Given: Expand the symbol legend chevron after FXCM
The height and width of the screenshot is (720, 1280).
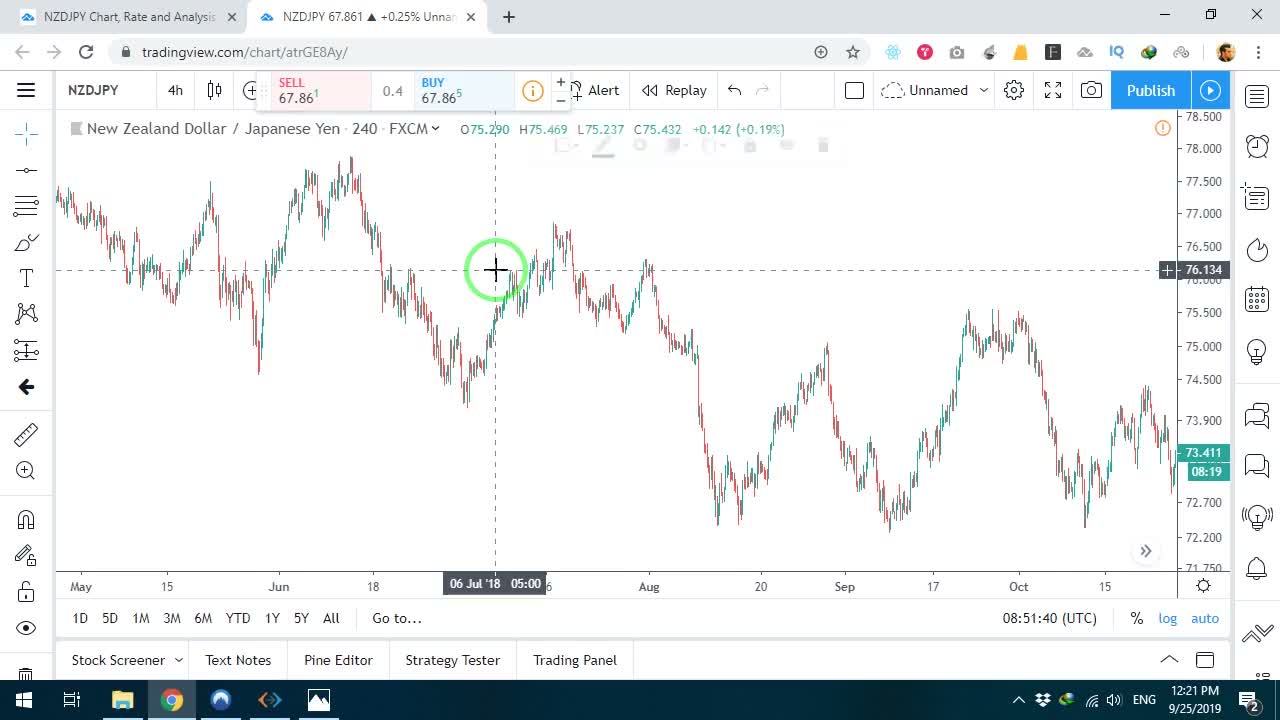Looking at the screenshot, I should coord(435,129).
